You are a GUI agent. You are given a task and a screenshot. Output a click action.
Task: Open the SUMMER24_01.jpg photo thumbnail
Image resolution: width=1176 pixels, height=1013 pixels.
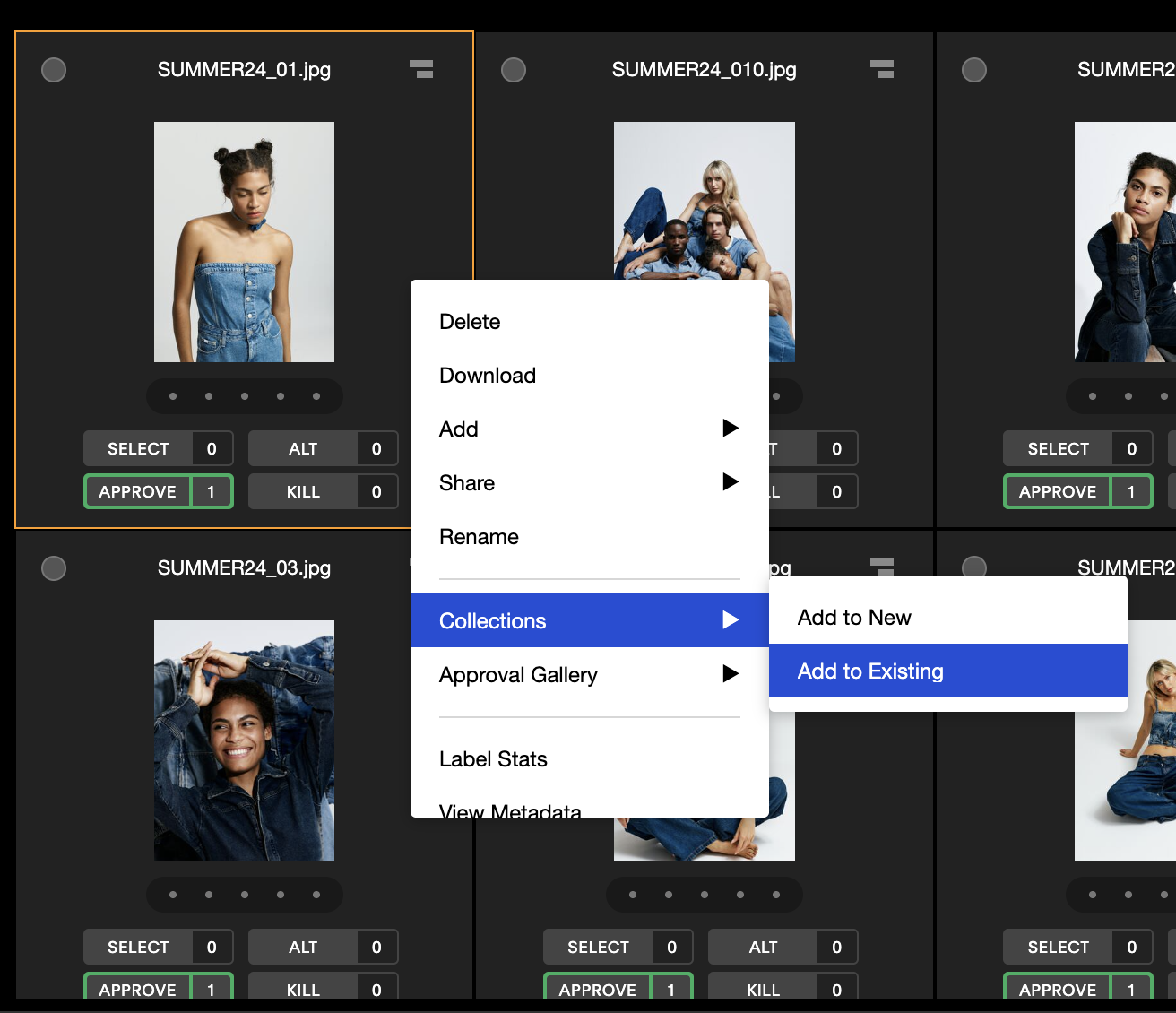click(x=244, y=242)
